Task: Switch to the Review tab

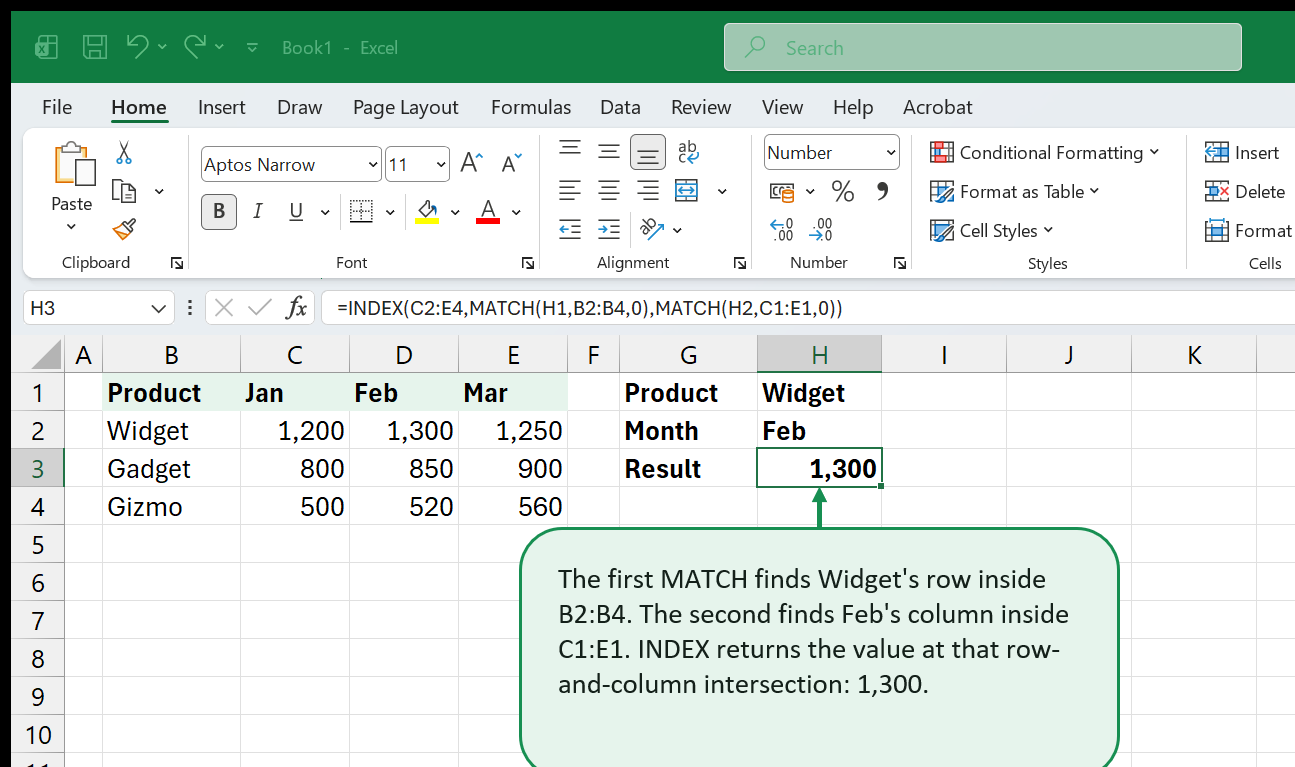Action: coord(701,107)
